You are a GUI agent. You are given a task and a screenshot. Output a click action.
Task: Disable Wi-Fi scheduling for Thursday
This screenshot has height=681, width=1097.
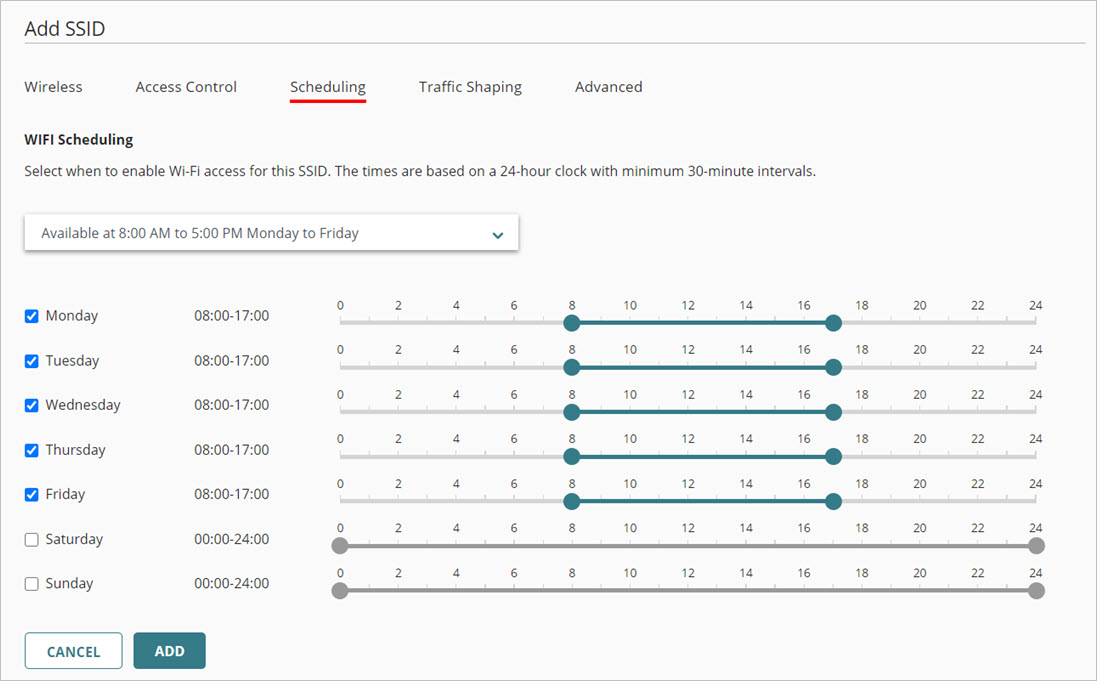[30, 450]
